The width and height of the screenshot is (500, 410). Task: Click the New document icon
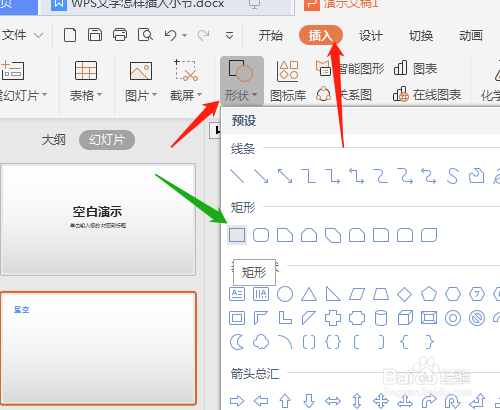click(x=70, y=35)
